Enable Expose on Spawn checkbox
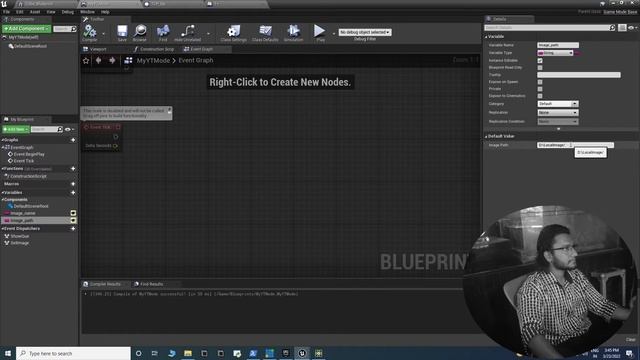 pyautogui.click(x=540, y=82)
